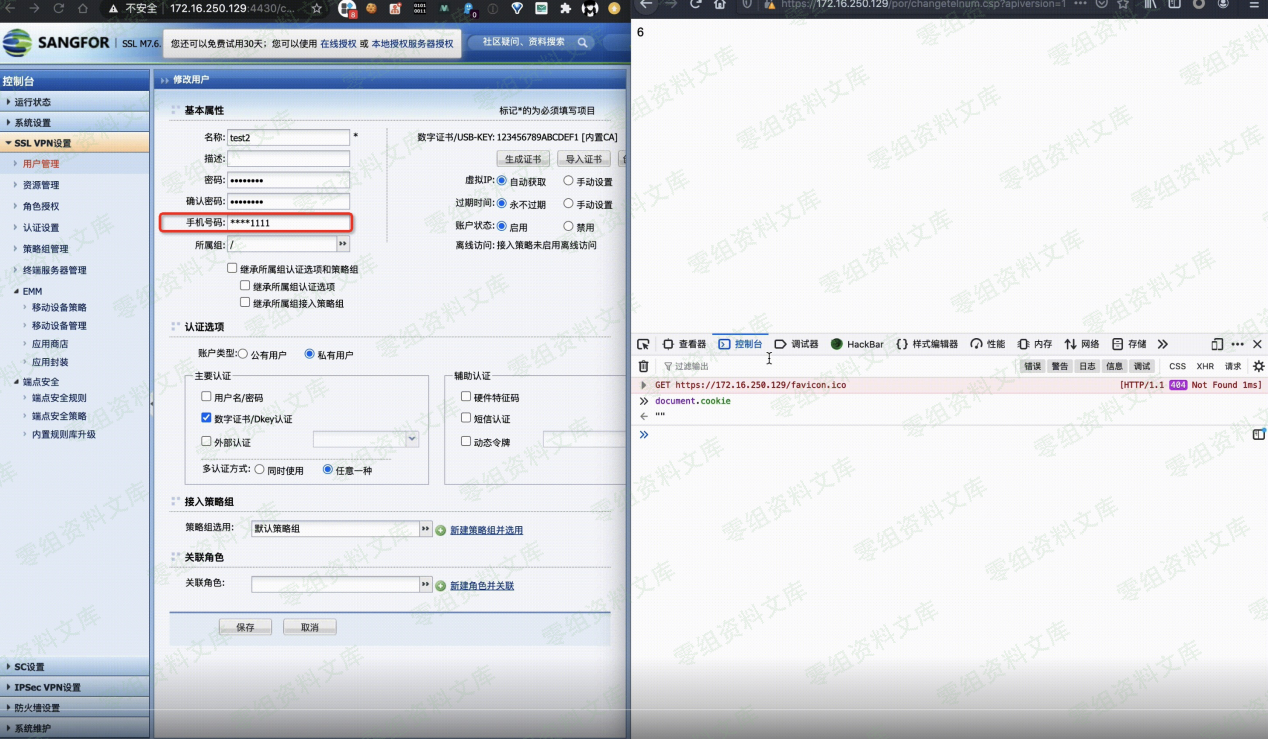Open the 策略组选用 dropdown arrow
Image resolution: width=1268 pixels, height=739 pixels.
426,529
